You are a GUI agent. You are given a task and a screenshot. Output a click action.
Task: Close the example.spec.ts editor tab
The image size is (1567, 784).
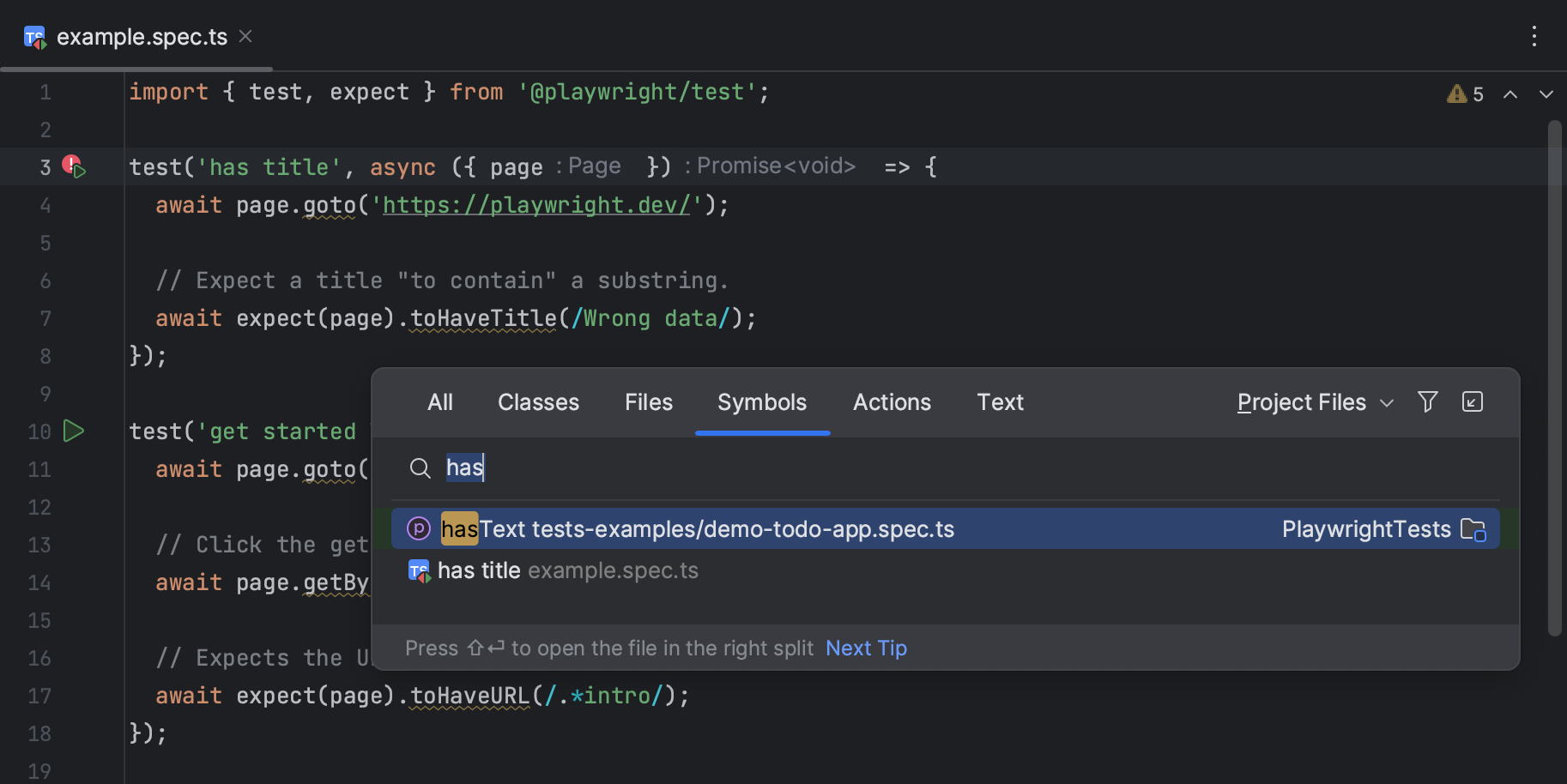pyautogui.click(x=245, y=36)
